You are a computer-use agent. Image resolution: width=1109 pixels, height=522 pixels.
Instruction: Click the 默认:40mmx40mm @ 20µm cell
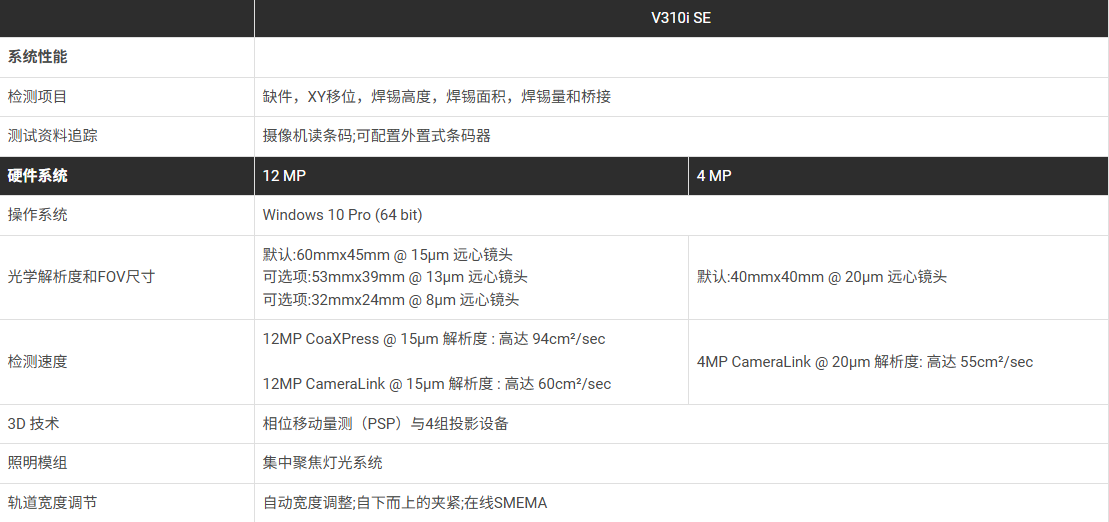[x=821, y=277]
